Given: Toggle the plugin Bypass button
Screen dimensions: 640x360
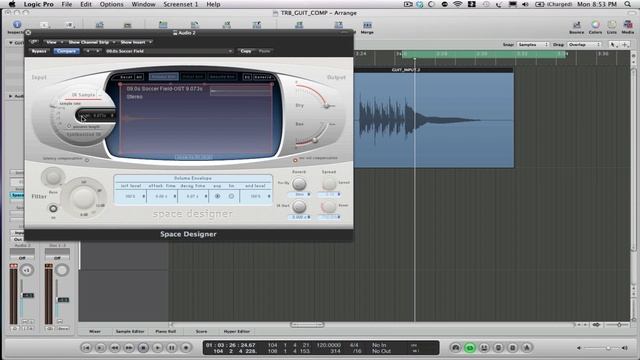Looking at the screenshot, I should point(39,51).
